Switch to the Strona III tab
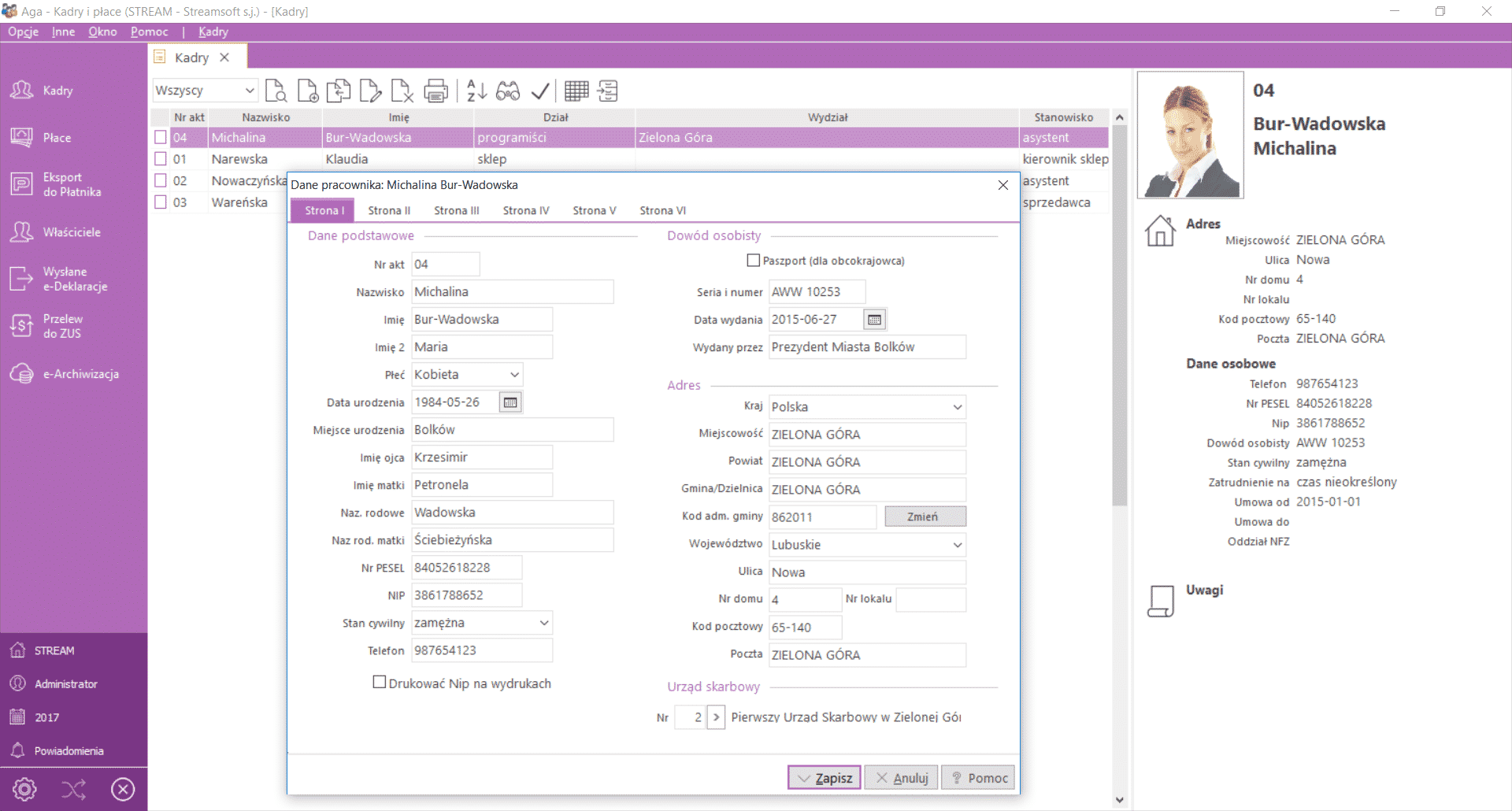This screenshot has width=1512, height=811. pos(456,210)
